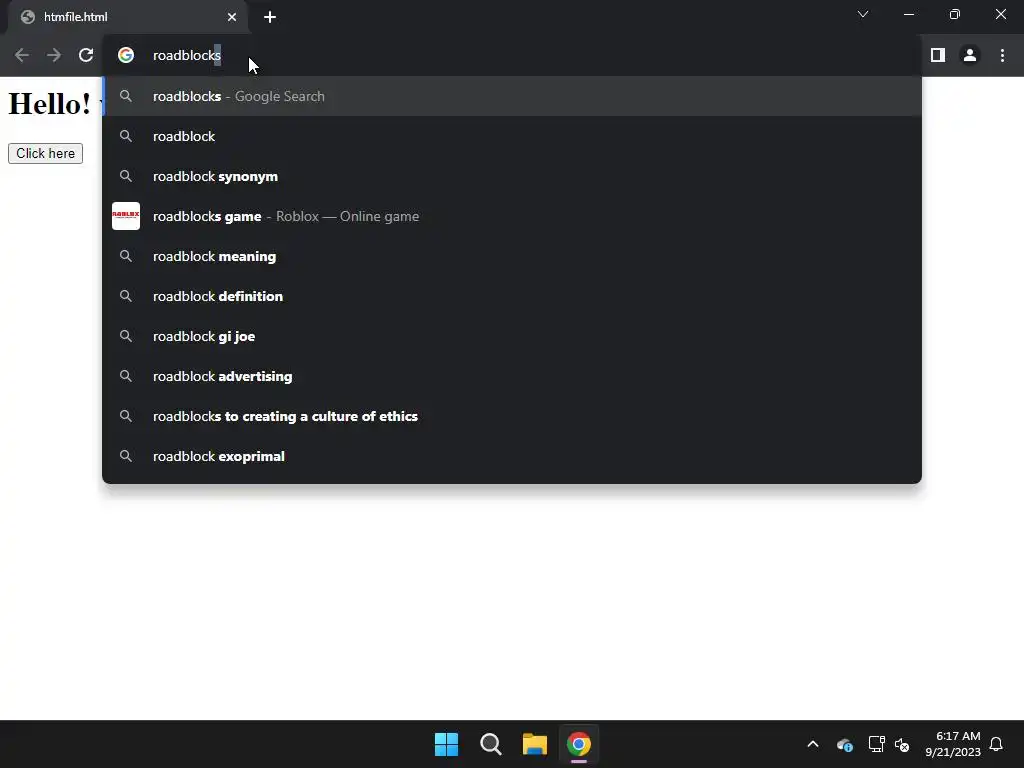Go forward with the right arrow button
1024x768 pixels.
(54, 56)
